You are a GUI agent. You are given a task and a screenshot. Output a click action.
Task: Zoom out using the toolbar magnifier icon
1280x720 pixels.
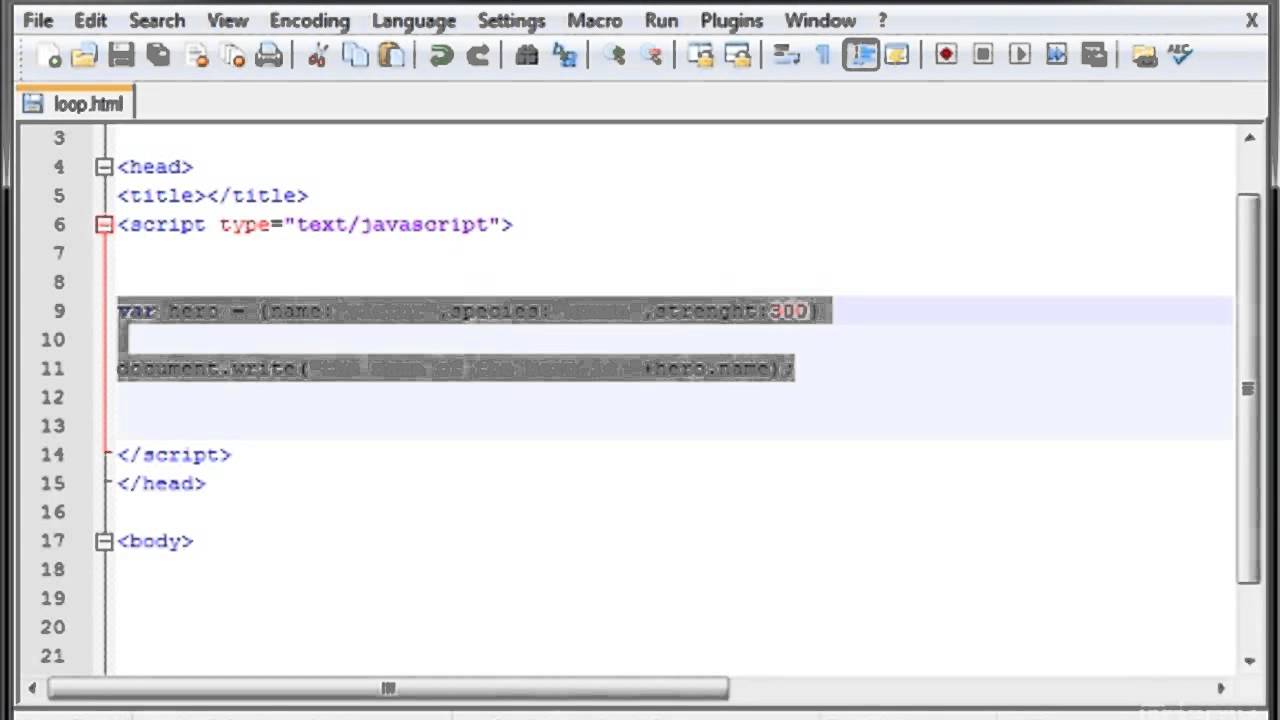coord(651,55)
